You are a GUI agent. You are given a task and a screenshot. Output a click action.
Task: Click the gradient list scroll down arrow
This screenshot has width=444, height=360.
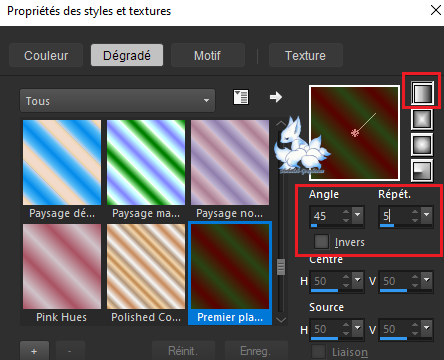pos(281,320)
